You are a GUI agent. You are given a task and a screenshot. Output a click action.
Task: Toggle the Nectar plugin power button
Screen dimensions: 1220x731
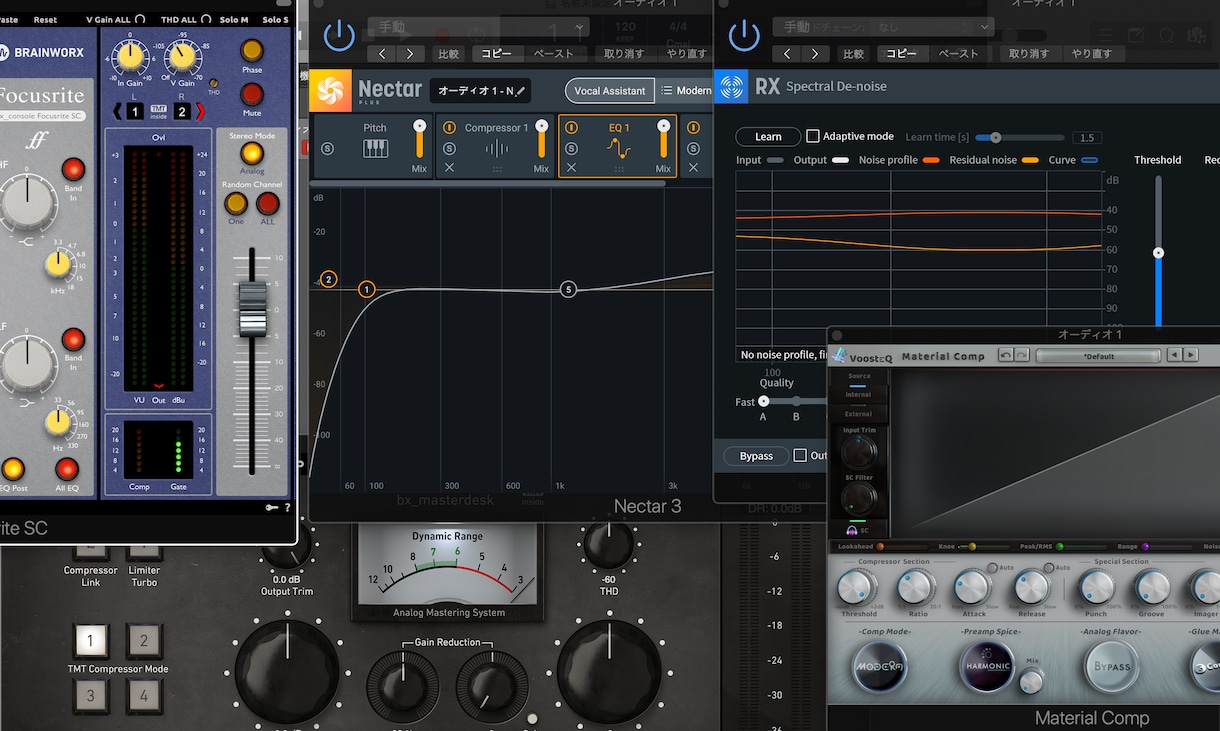339,35
